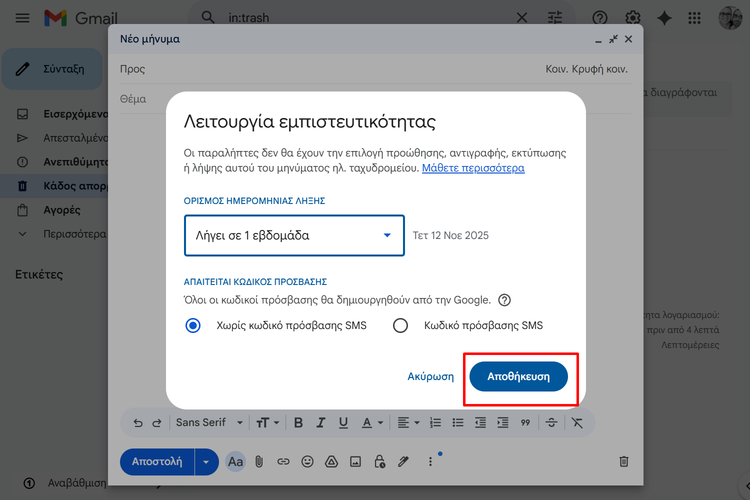Select 'Χωρίς κωδικό πρόσβασης SMS' radio option
This screenshot has width=750, height=500.
pyautogui.click(x=193, y=325)
